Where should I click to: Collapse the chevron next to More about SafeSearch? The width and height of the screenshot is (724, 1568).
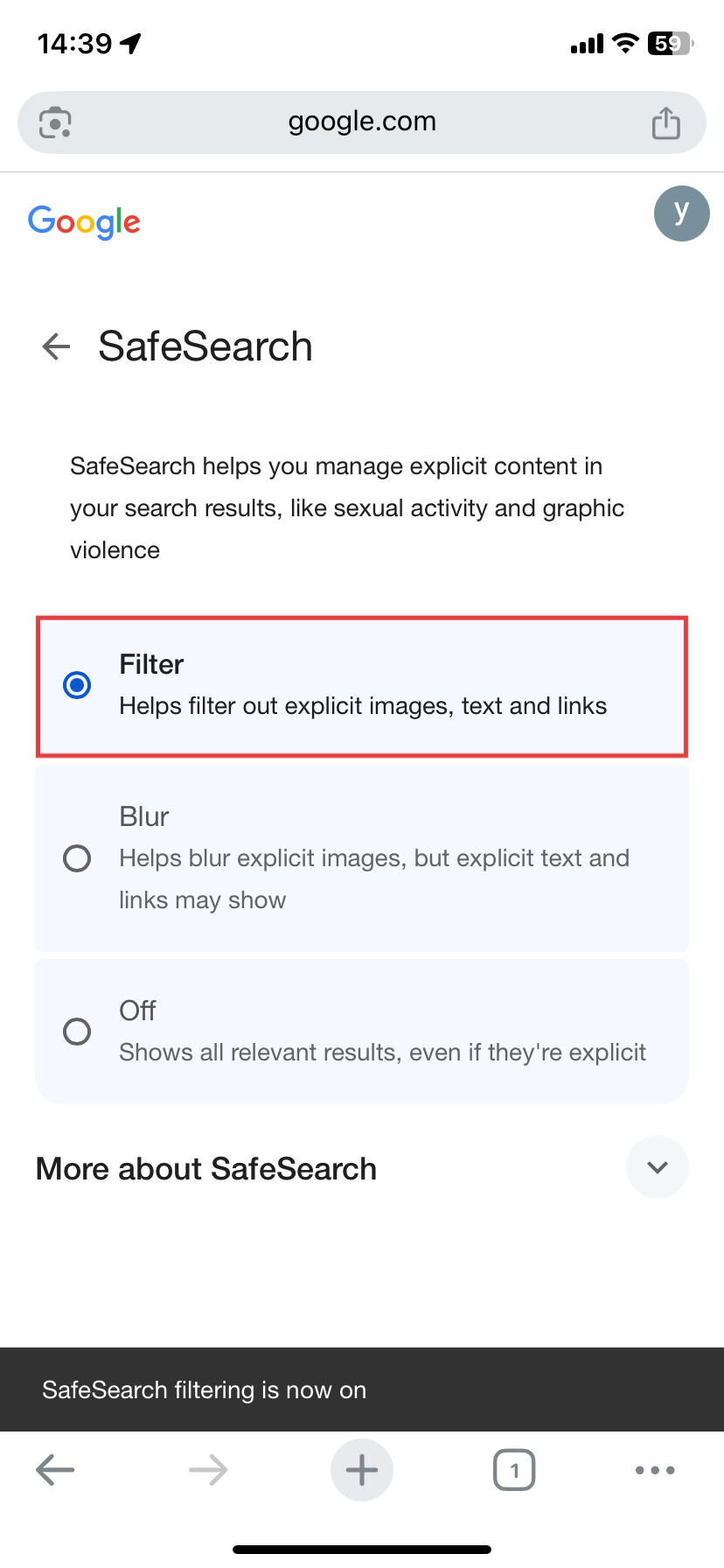657,1167
